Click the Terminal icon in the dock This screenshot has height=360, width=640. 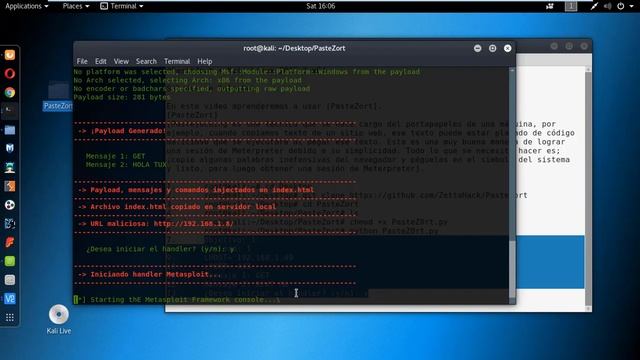10,111
